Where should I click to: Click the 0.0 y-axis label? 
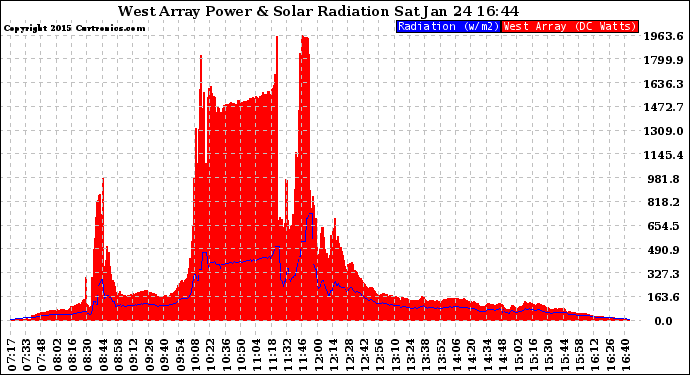(x=664, y=321)
